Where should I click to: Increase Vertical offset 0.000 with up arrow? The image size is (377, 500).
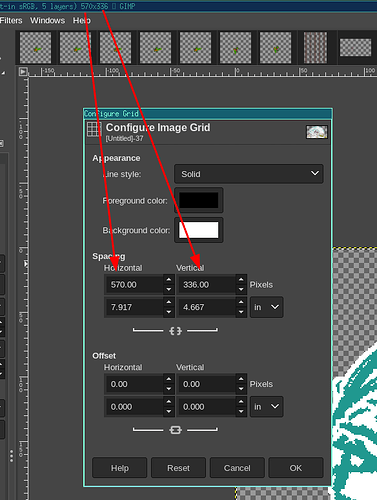tap(241, 402)
